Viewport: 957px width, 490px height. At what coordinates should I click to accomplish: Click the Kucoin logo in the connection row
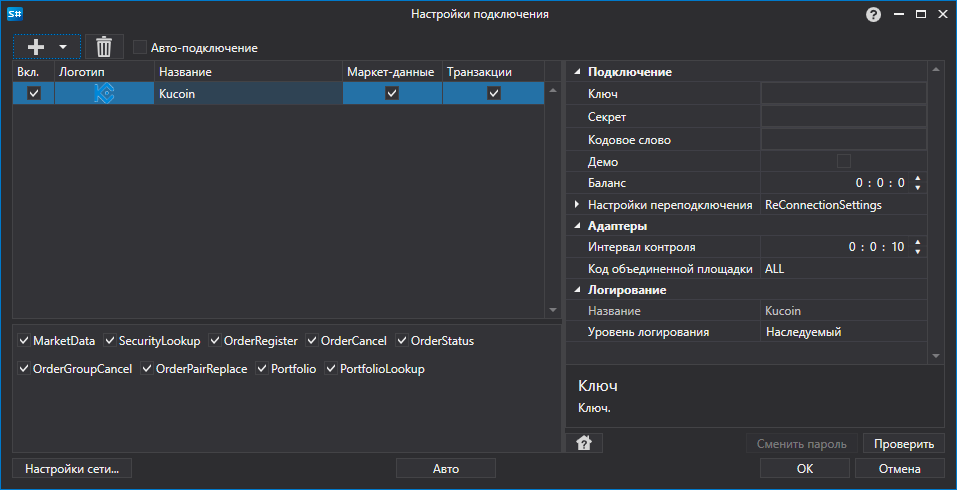coord(104,93)
